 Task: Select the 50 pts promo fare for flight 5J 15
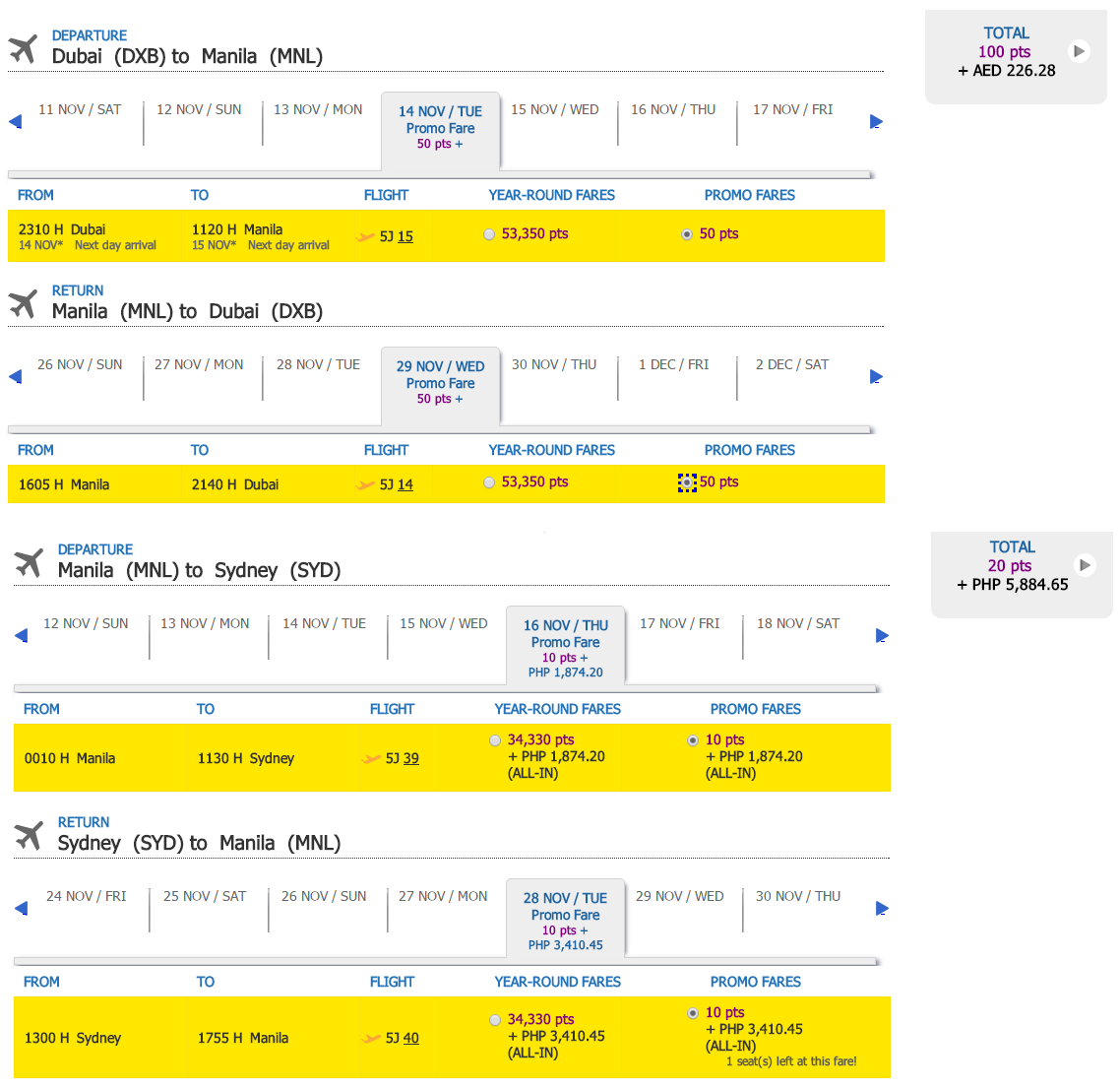[x=687, y=234]
